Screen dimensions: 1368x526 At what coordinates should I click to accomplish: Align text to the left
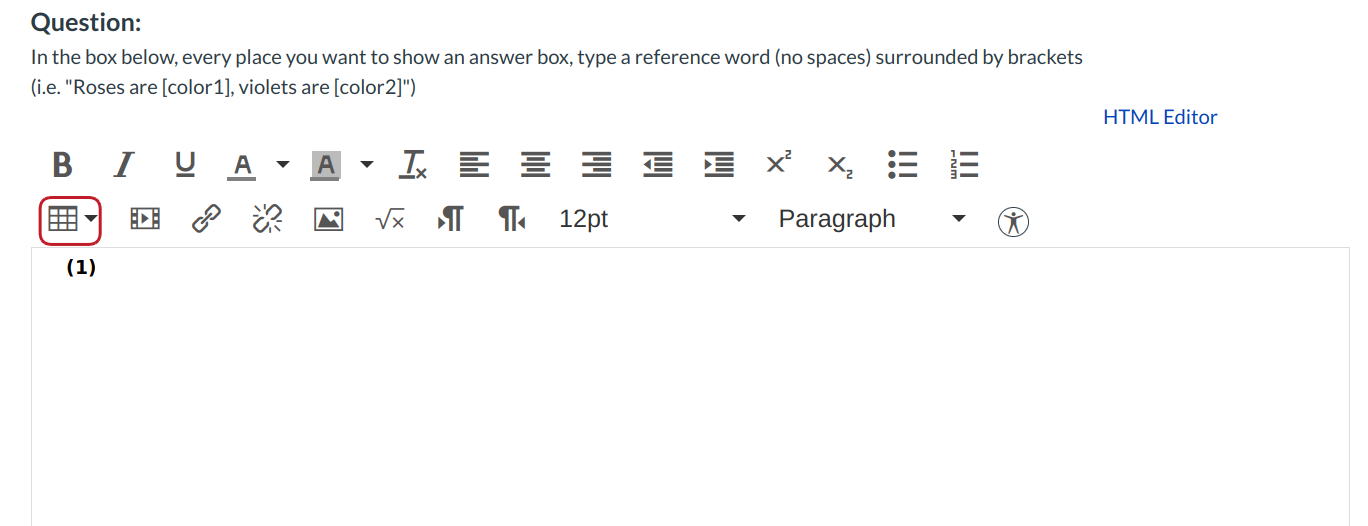point(474,164)
